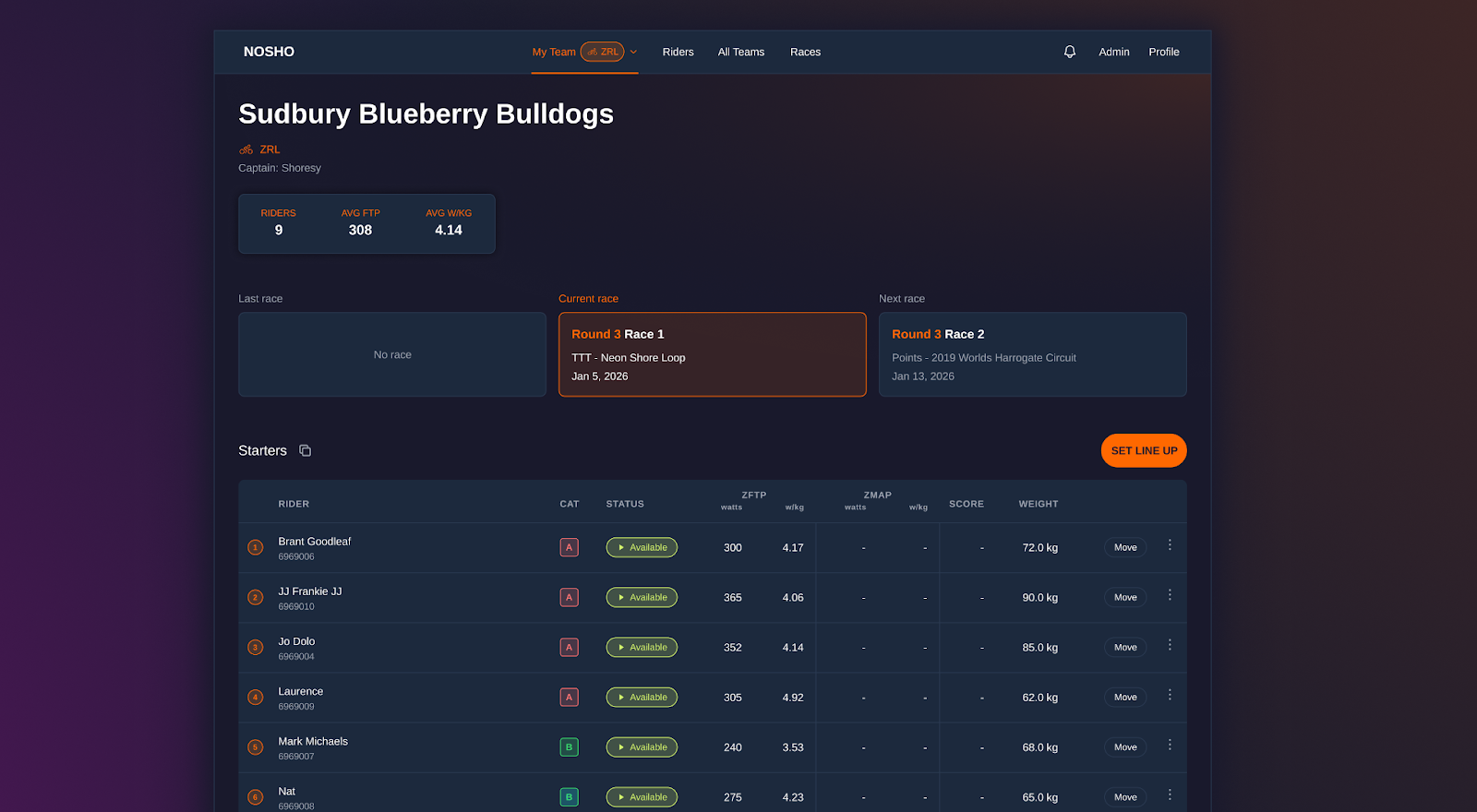Open more options for JJ Frankie JJ
Viewport: 1477px width, 812px height.
tap(1170, 595)
